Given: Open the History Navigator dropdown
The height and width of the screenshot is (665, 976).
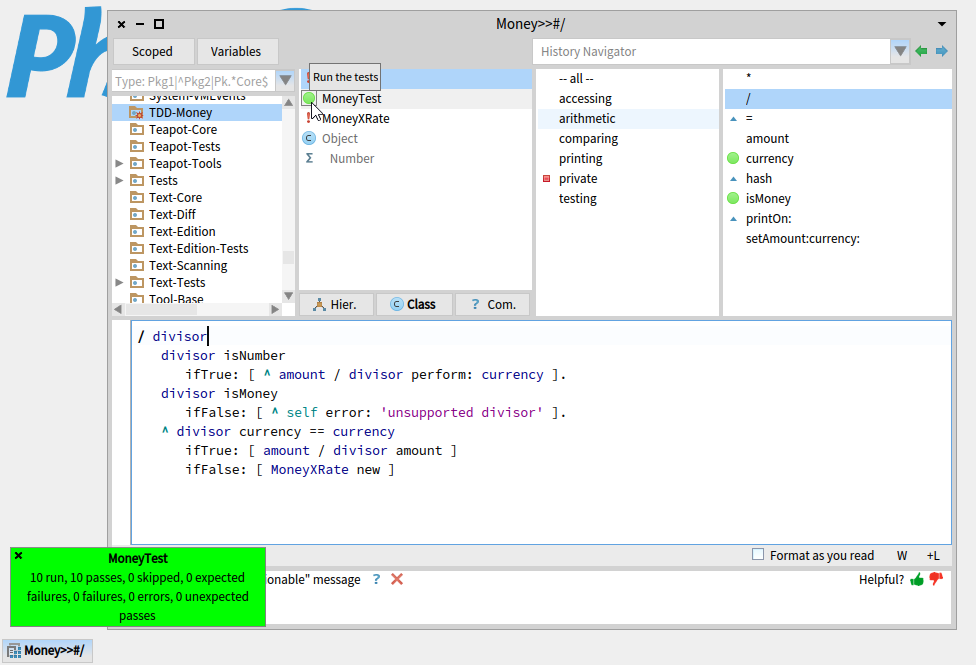Looking at the screenshot, I should click(x=900, y=52).
